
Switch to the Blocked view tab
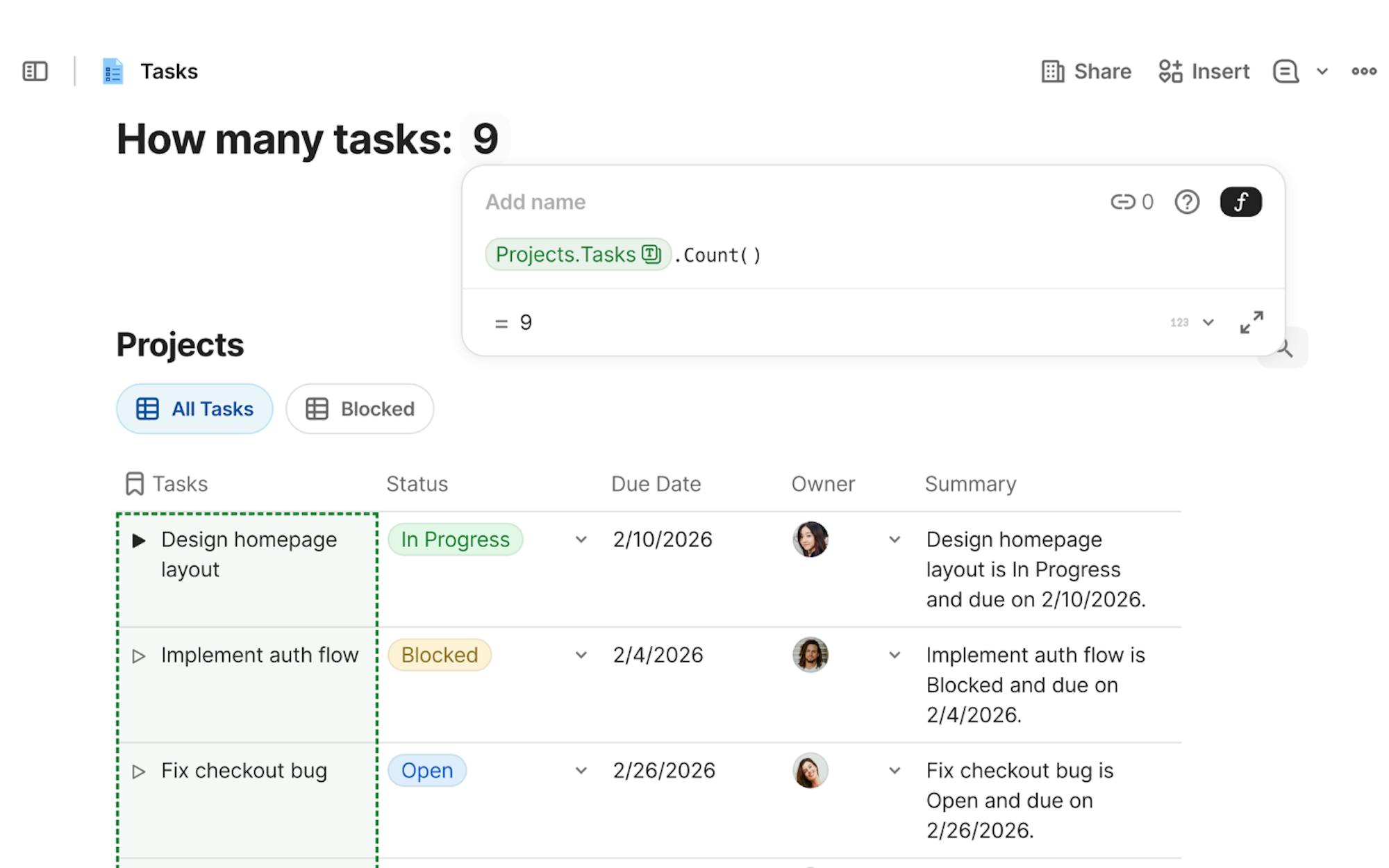tap(360, 409)
